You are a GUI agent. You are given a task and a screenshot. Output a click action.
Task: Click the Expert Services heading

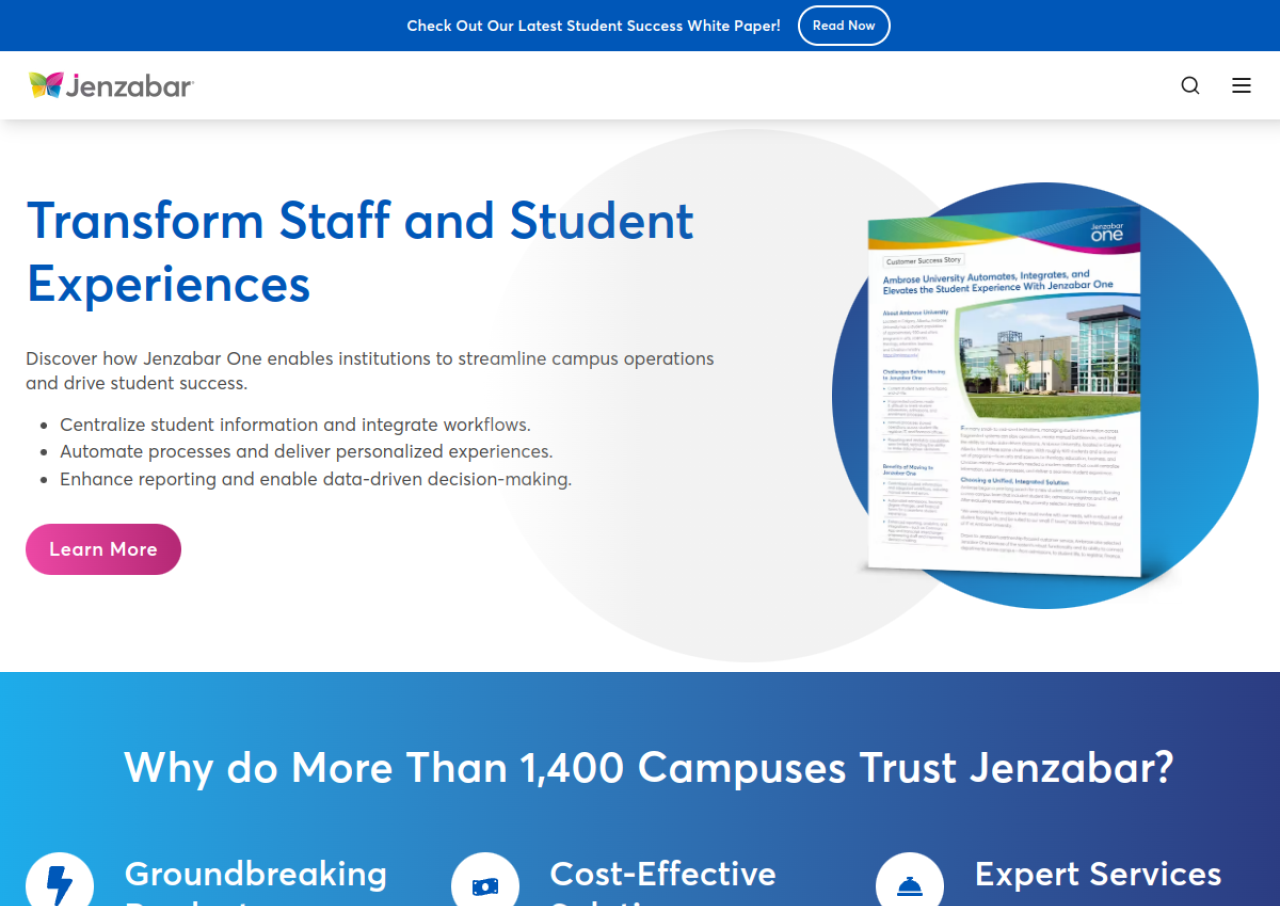(1098, 874)
